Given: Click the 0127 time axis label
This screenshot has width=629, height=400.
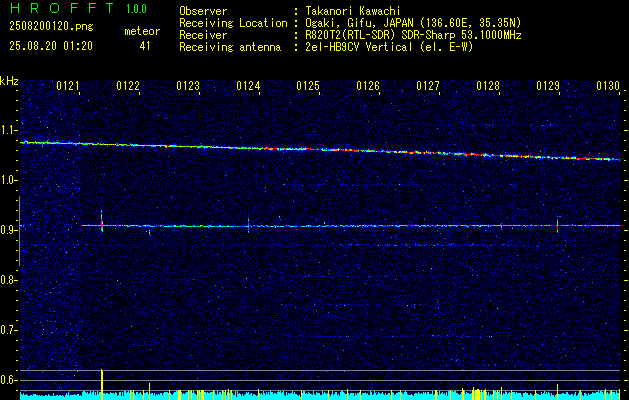Looking at the screenshot, I should (428, 86).
